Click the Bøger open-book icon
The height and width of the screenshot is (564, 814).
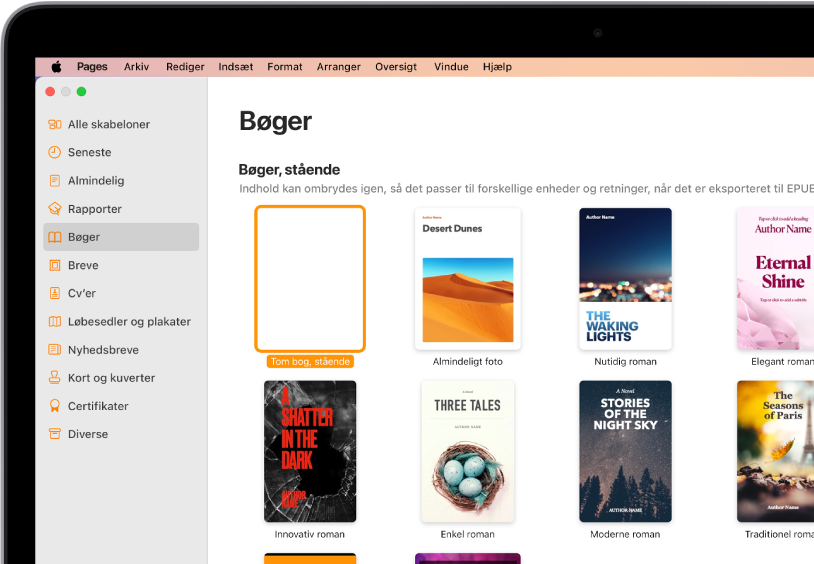(x=55, y=237)
